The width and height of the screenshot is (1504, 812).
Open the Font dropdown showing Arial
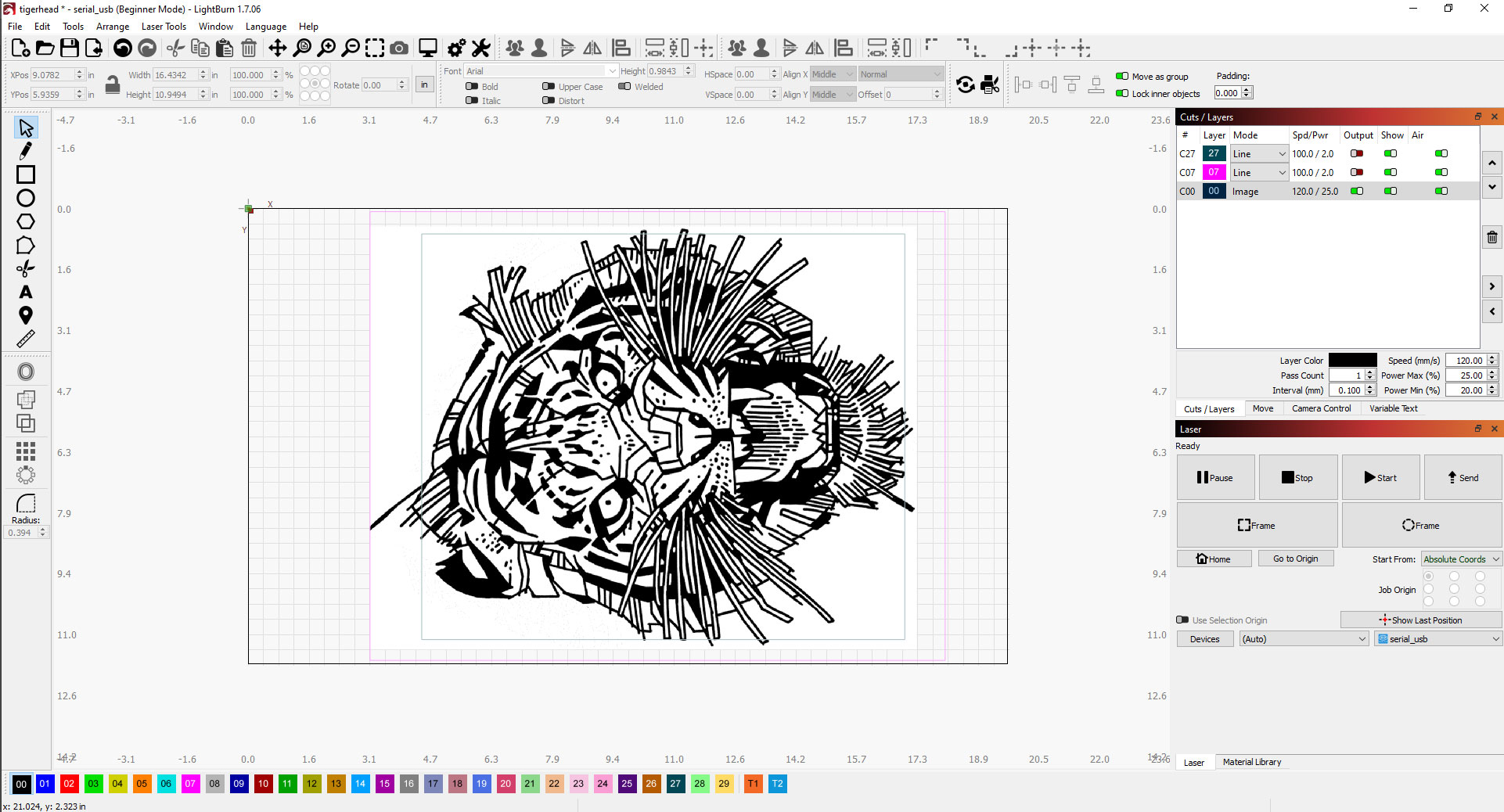(541, 71)
